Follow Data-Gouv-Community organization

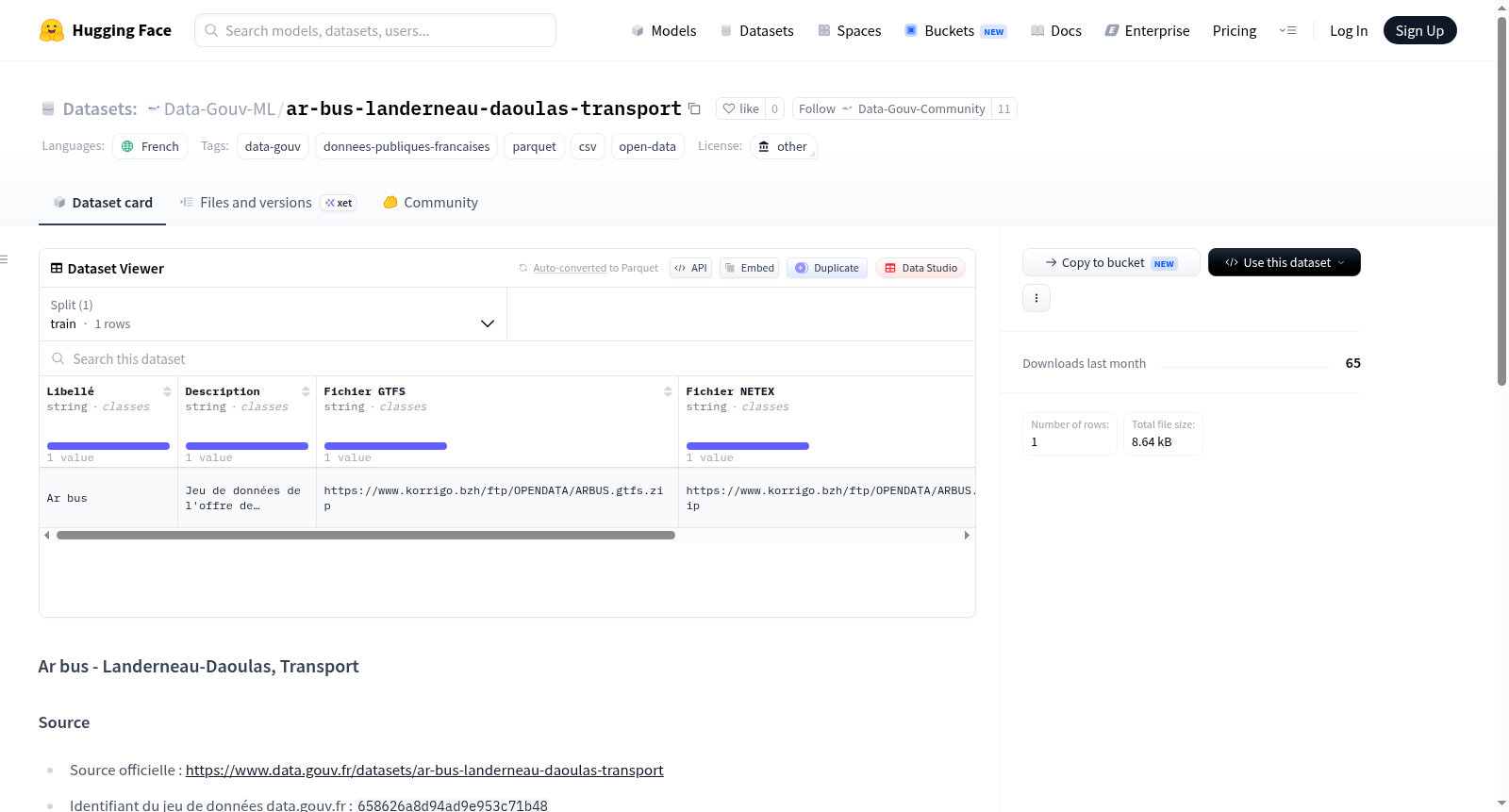pyautogui.click(x=892, y=108)
